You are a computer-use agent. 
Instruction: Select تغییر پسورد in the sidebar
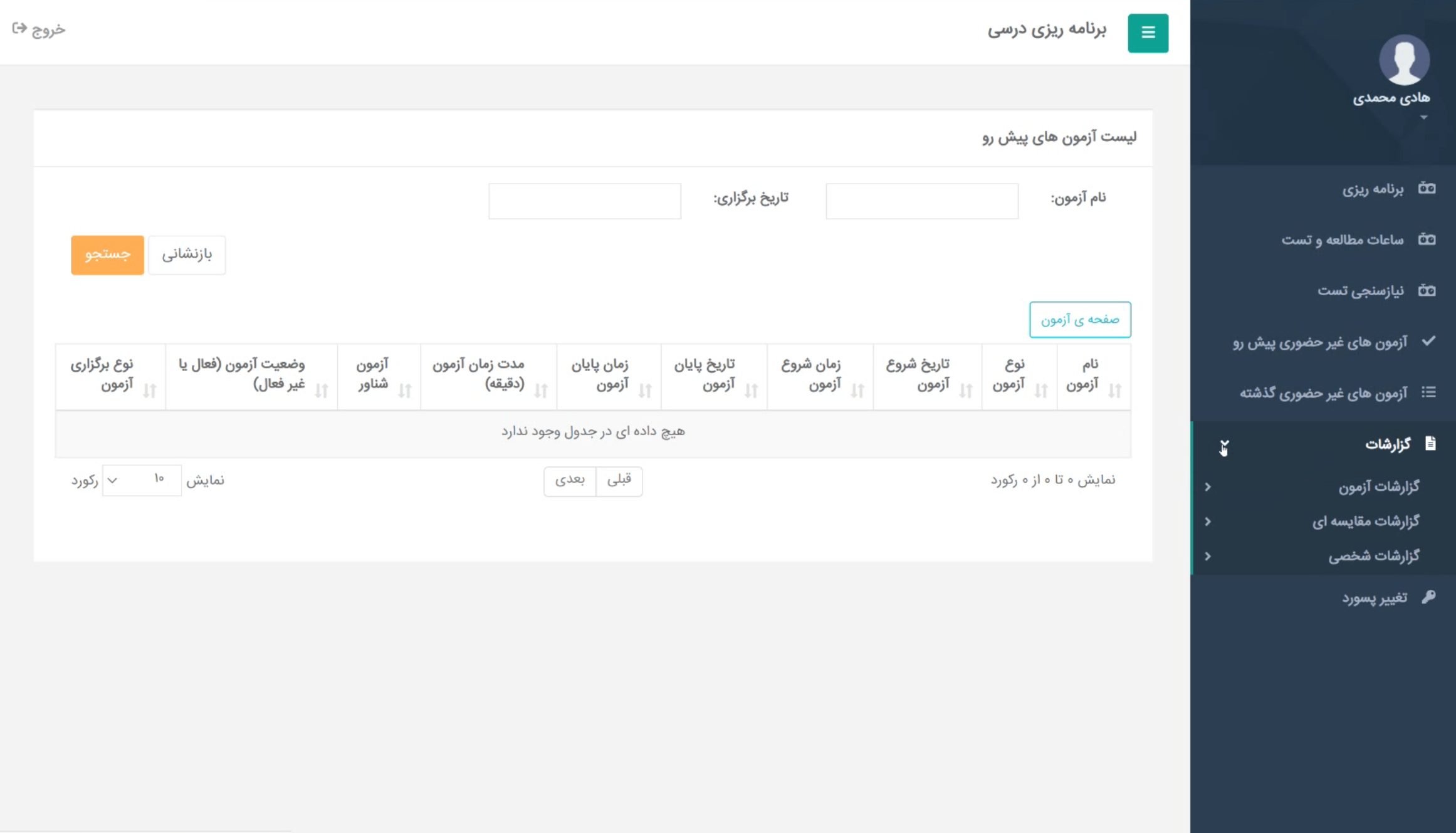coord(1374,598)
